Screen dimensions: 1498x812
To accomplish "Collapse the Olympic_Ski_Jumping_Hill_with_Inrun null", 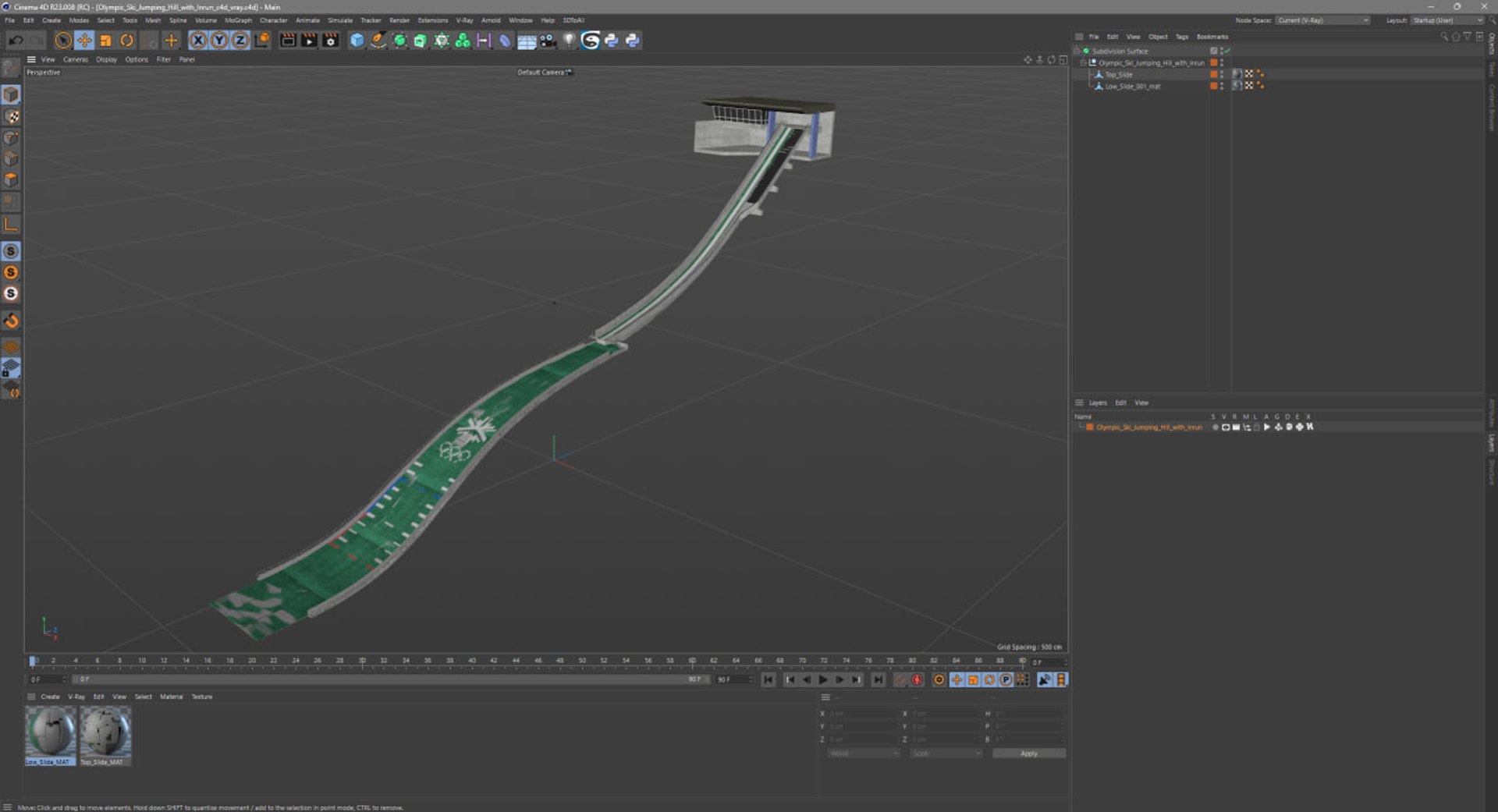I will [1084, 62].
